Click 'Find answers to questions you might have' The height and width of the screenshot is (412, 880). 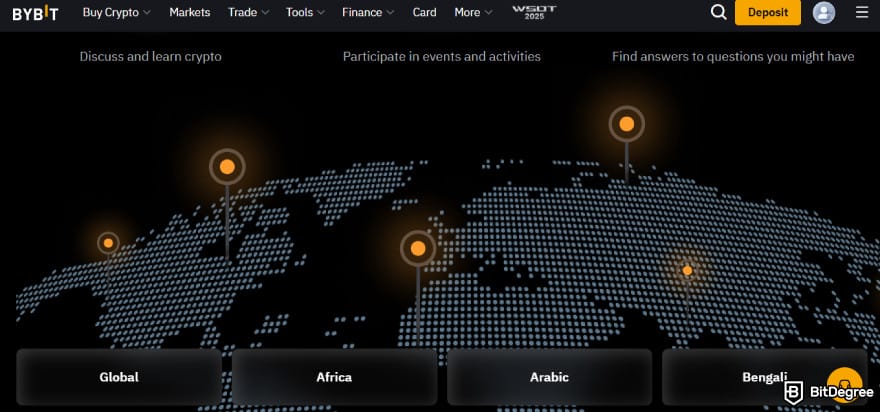tap(733, 57)
